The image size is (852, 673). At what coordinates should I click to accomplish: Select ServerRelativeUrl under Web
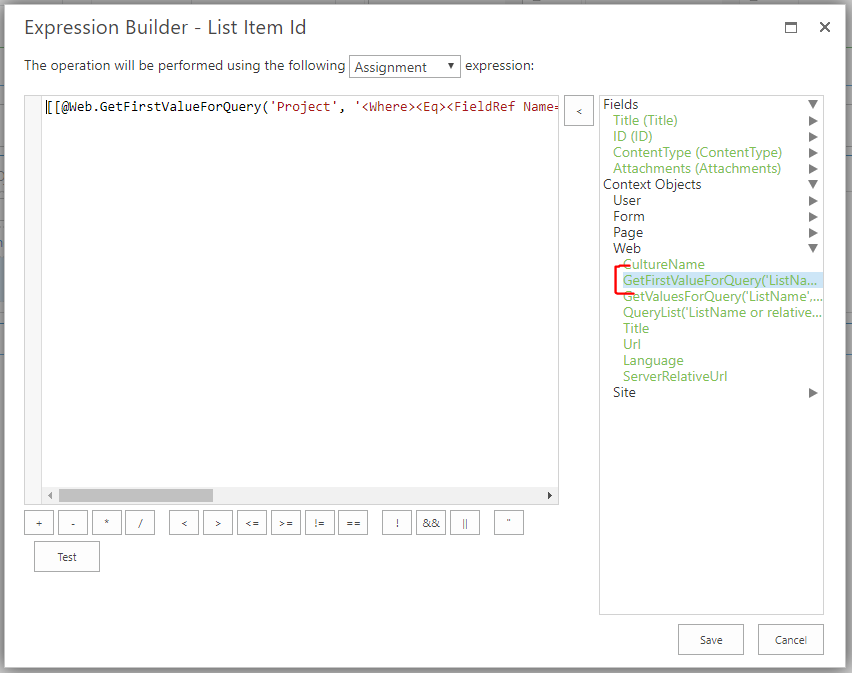pyautogui.click(x=675, y=376)
